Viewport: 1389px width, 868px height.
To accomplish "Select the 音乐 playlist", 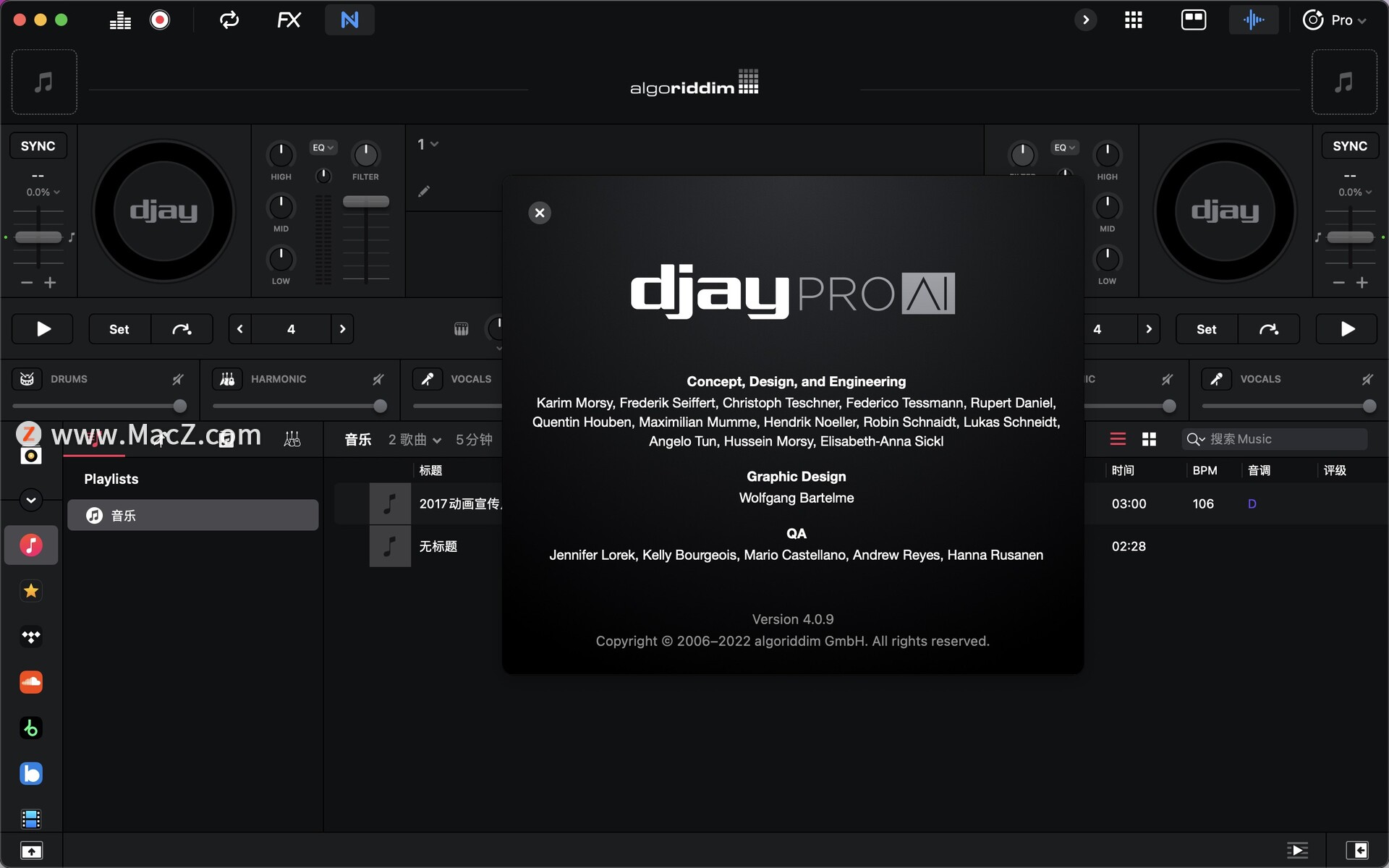I will (193, 515).
